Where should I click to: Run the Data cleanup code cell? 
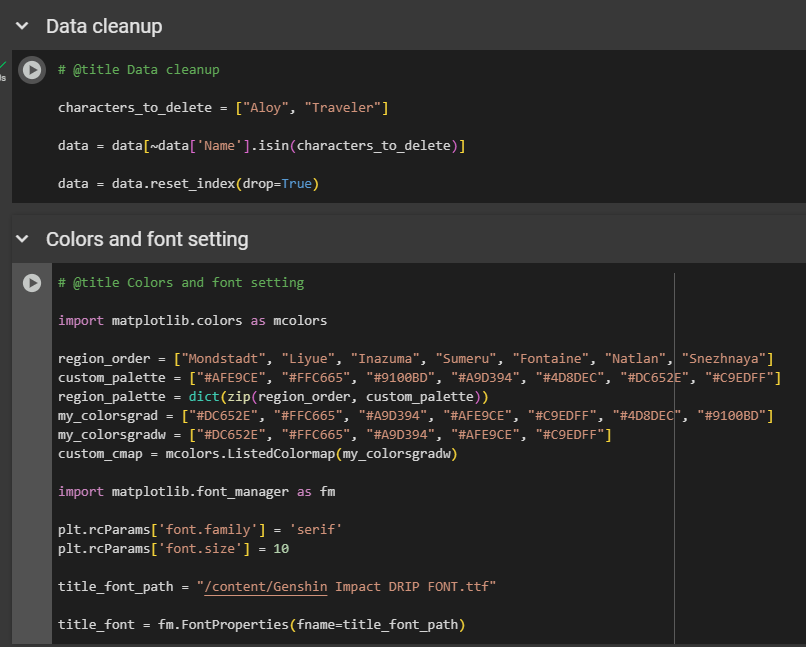[33, 70]
